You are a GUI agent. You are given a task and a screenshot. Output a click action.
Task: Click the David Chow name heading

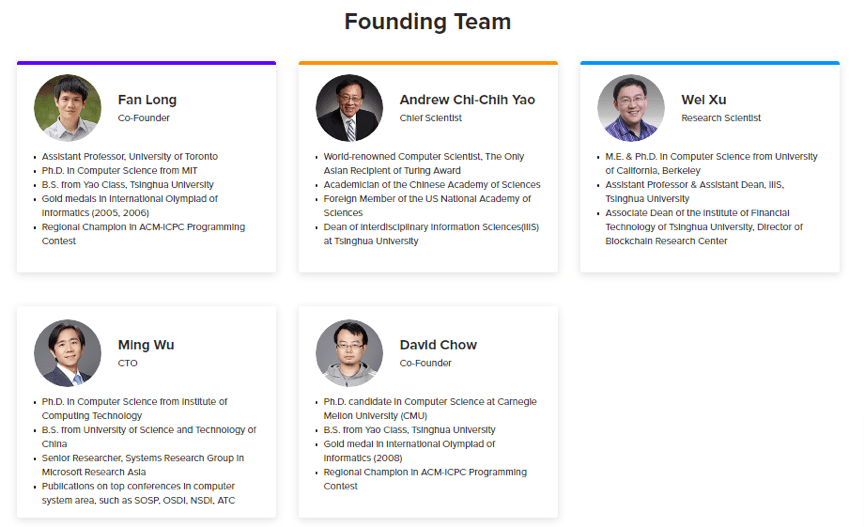pos(438,345)
